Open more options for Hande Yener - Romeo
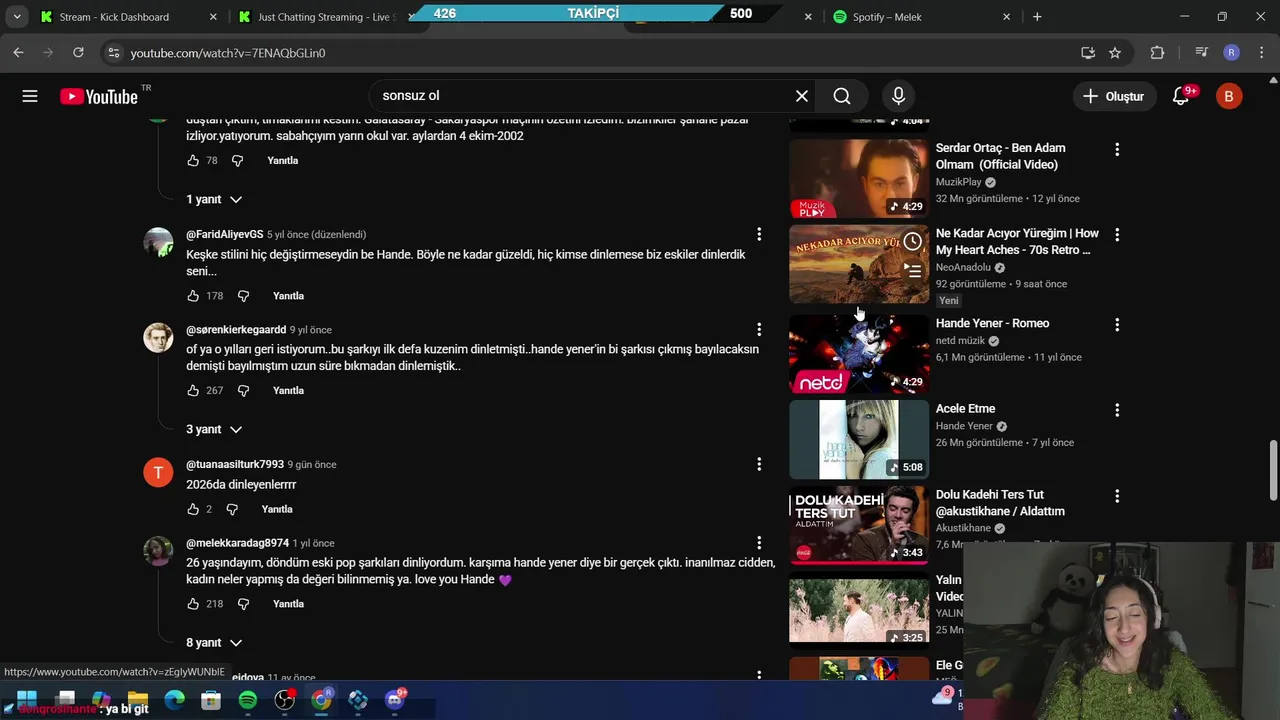 pyautogui.click(x=1117, y=325)
